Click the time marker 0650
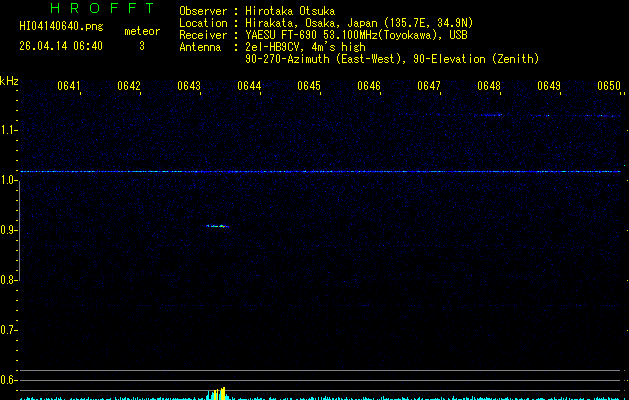 click(609, 86)
